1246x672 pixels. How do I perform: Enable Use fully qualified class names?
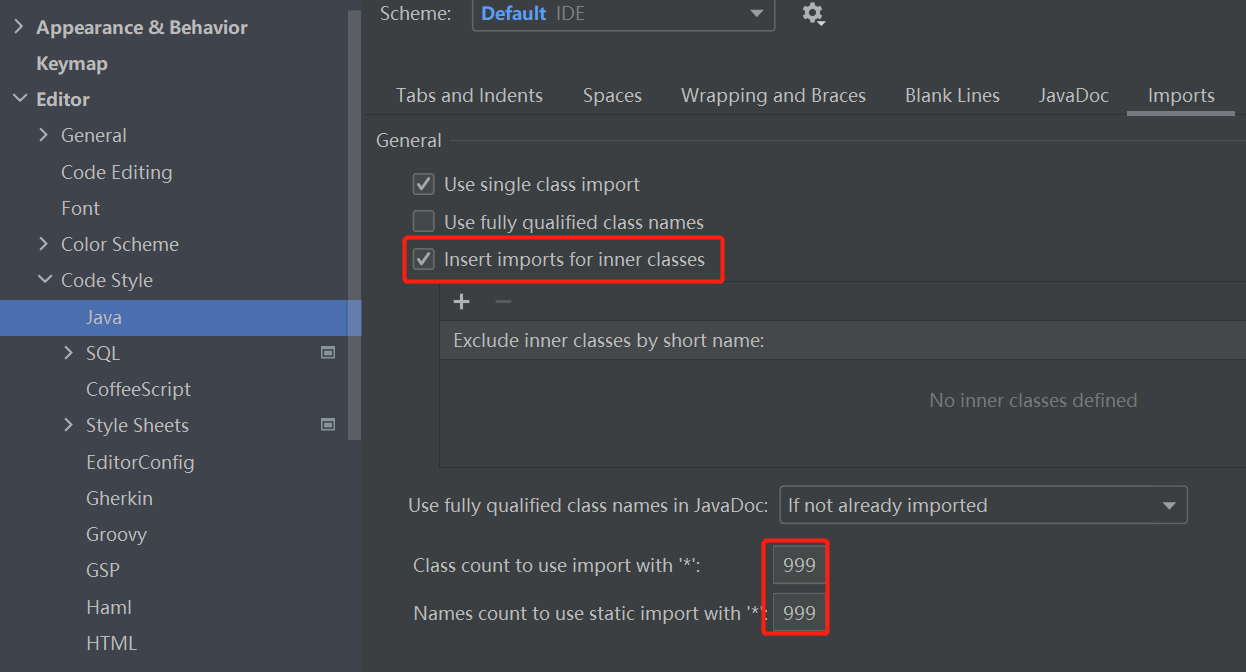click(x=423, y=221)
